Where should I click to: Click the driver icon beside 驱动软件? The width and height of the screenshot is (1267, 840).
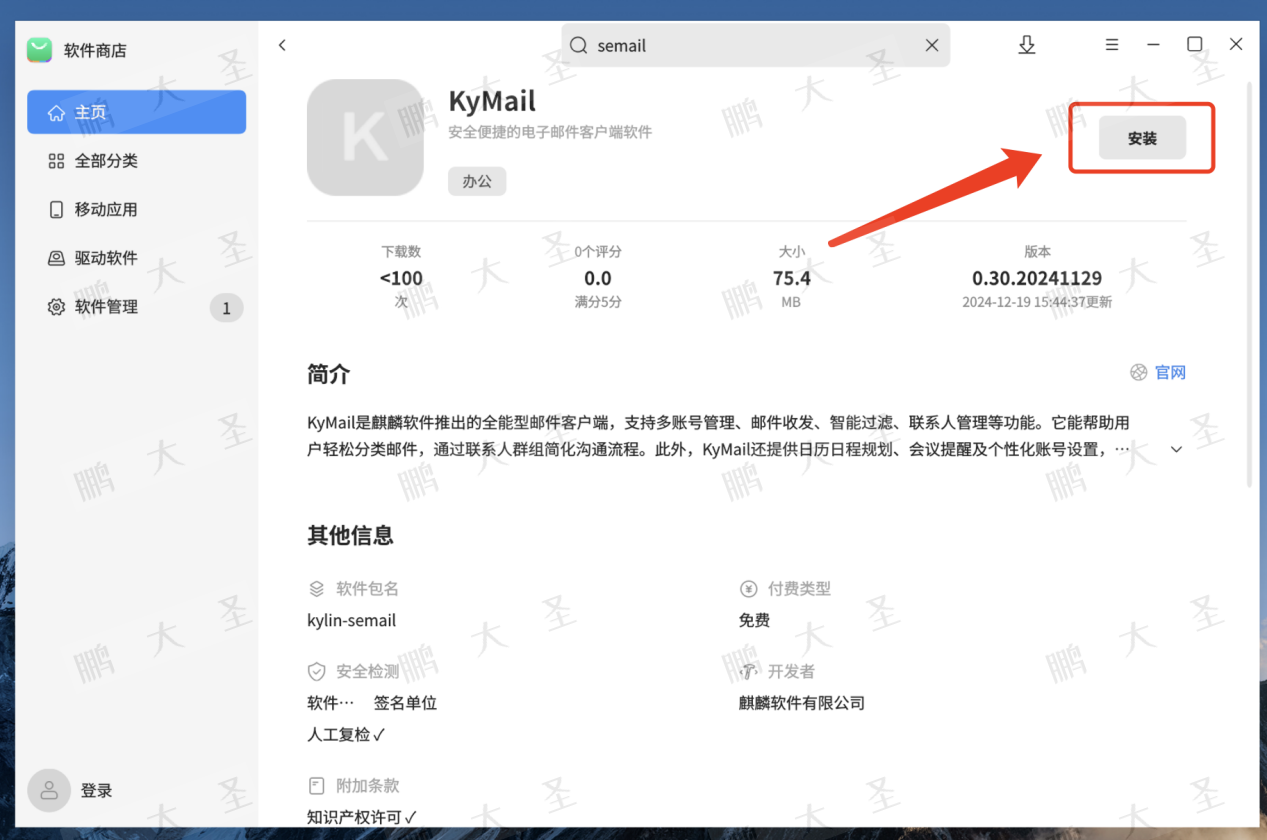coord(56,258)
